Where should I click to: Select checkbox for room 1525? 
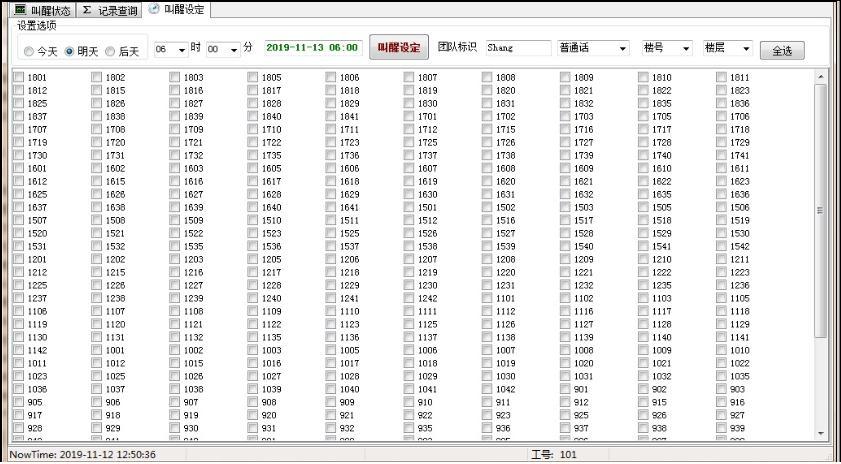(x=331, y=233)
